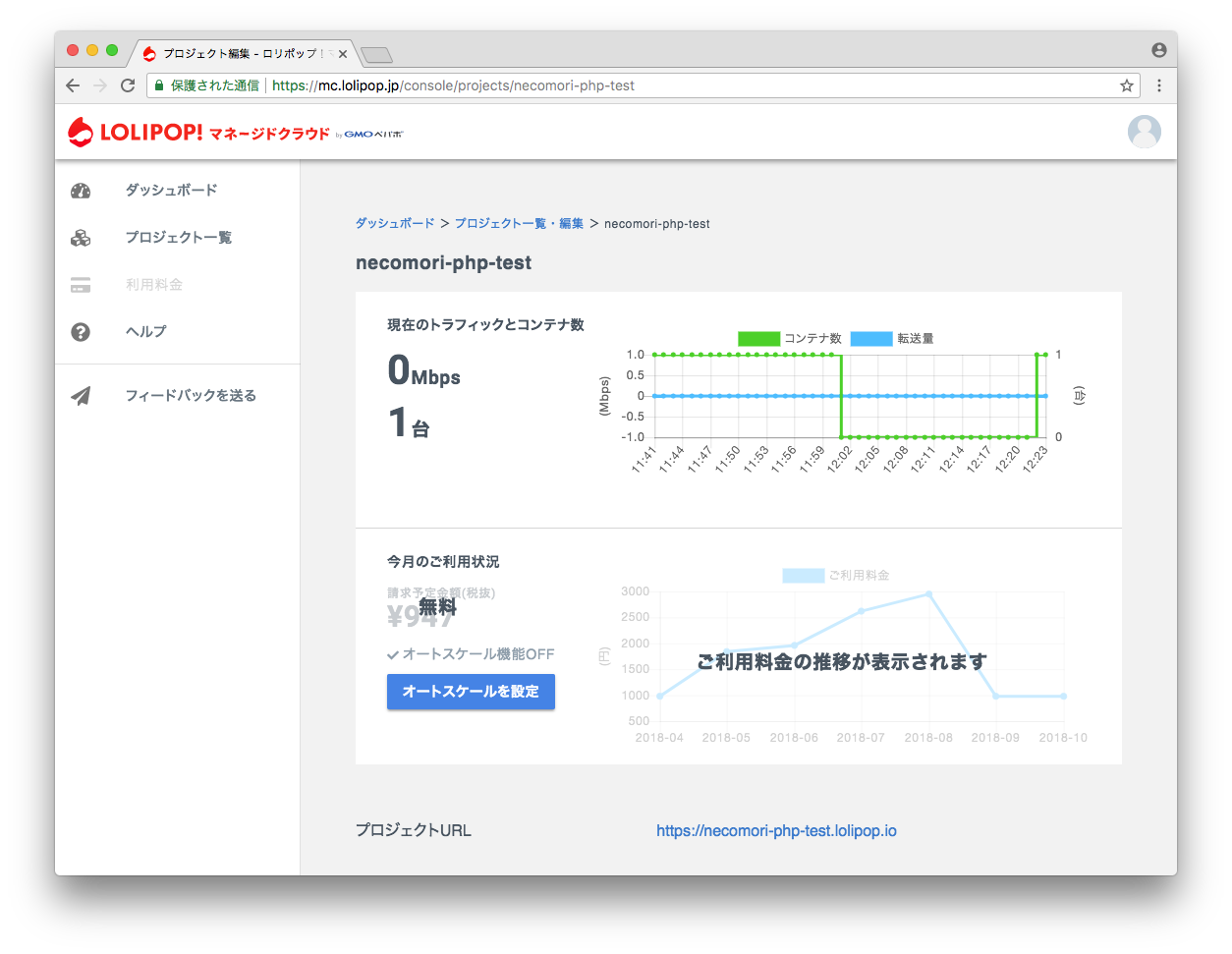Go back using browser back arrow
Screen dimensions: 1232x954
point(73,85)
